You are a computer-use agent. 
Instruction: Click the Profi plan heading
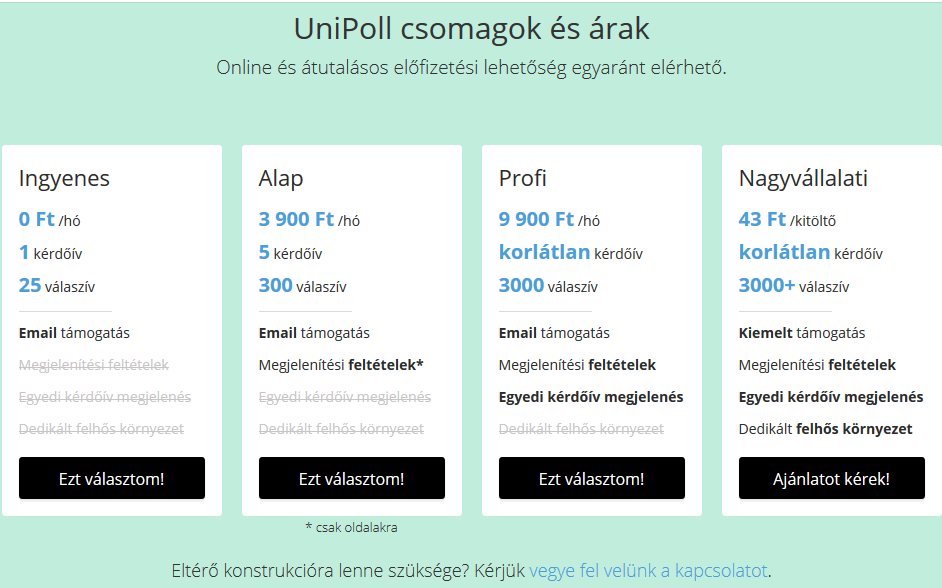click(x=523, y=178)
